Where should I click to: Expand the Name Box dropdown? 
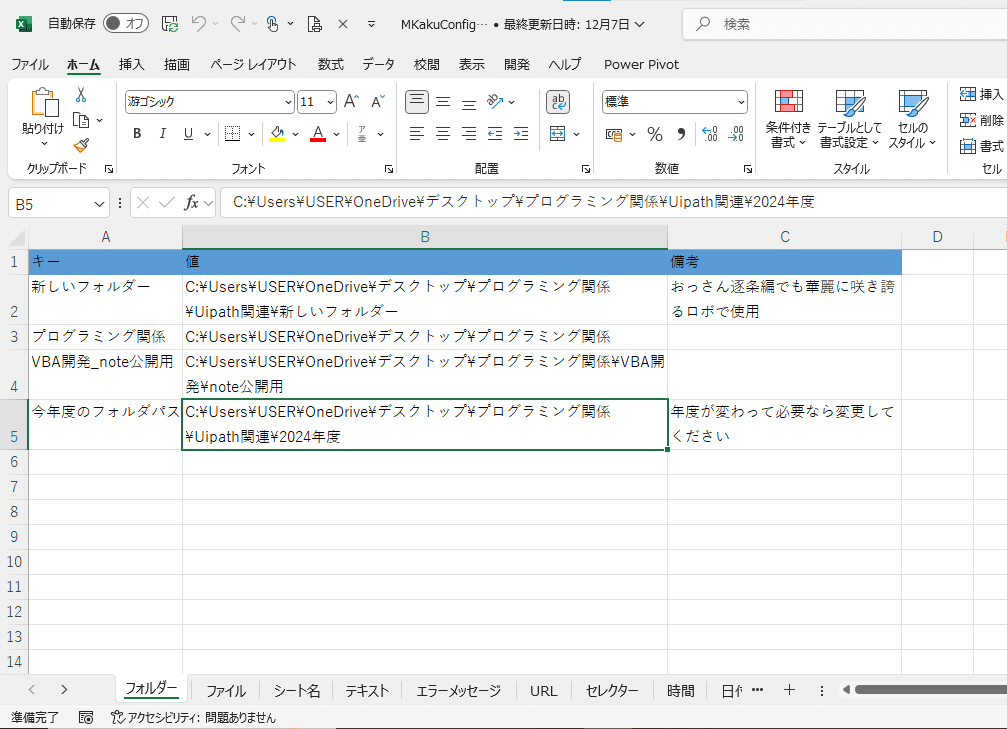(x=99, y=204)
